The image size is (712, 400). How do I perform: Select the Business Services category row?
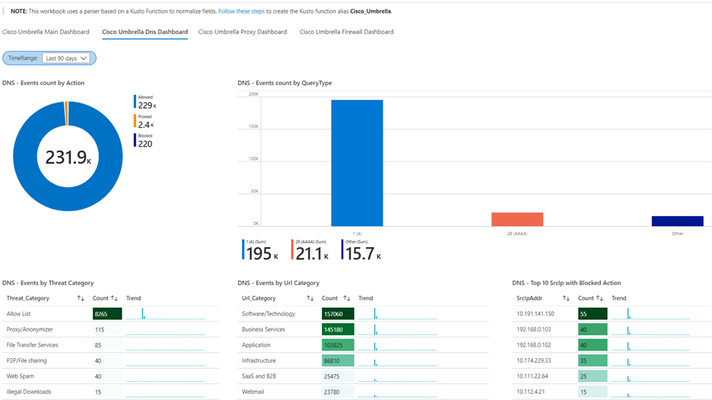(363, 330)
